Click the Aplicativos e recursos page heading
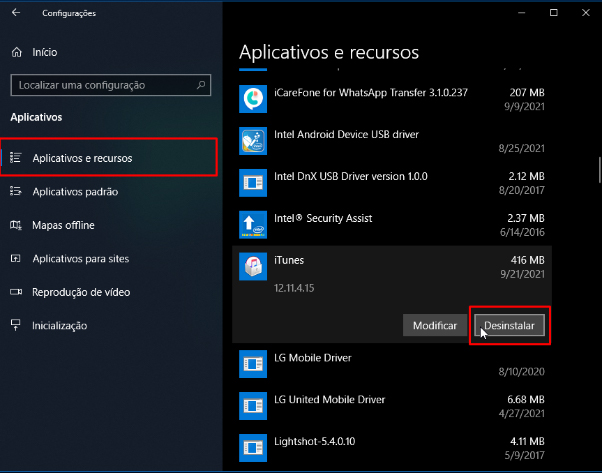The image size is (602, 474). coord(329,52)
